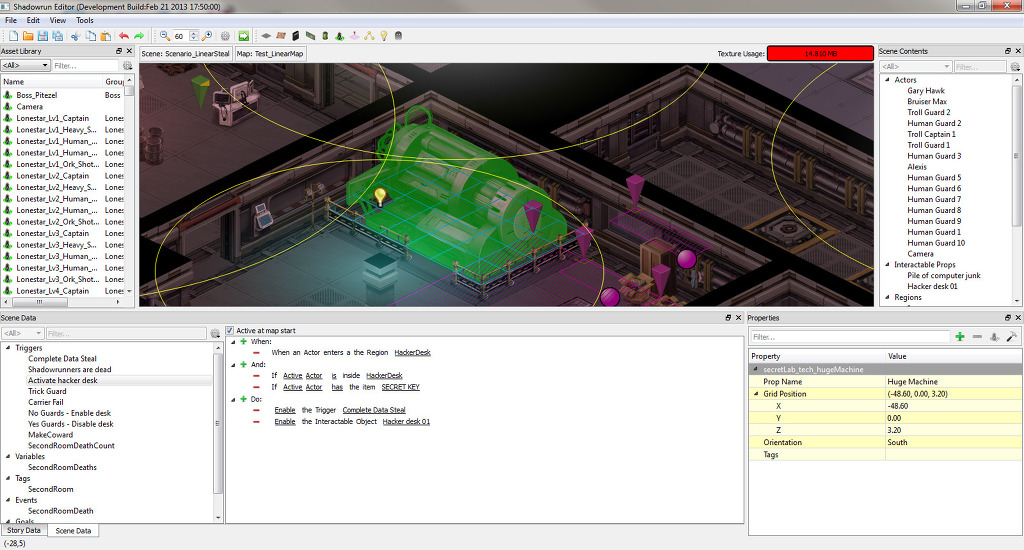Cut with the scissors toolbar icon
The image size is (1024, 550).
pos(76,36)
